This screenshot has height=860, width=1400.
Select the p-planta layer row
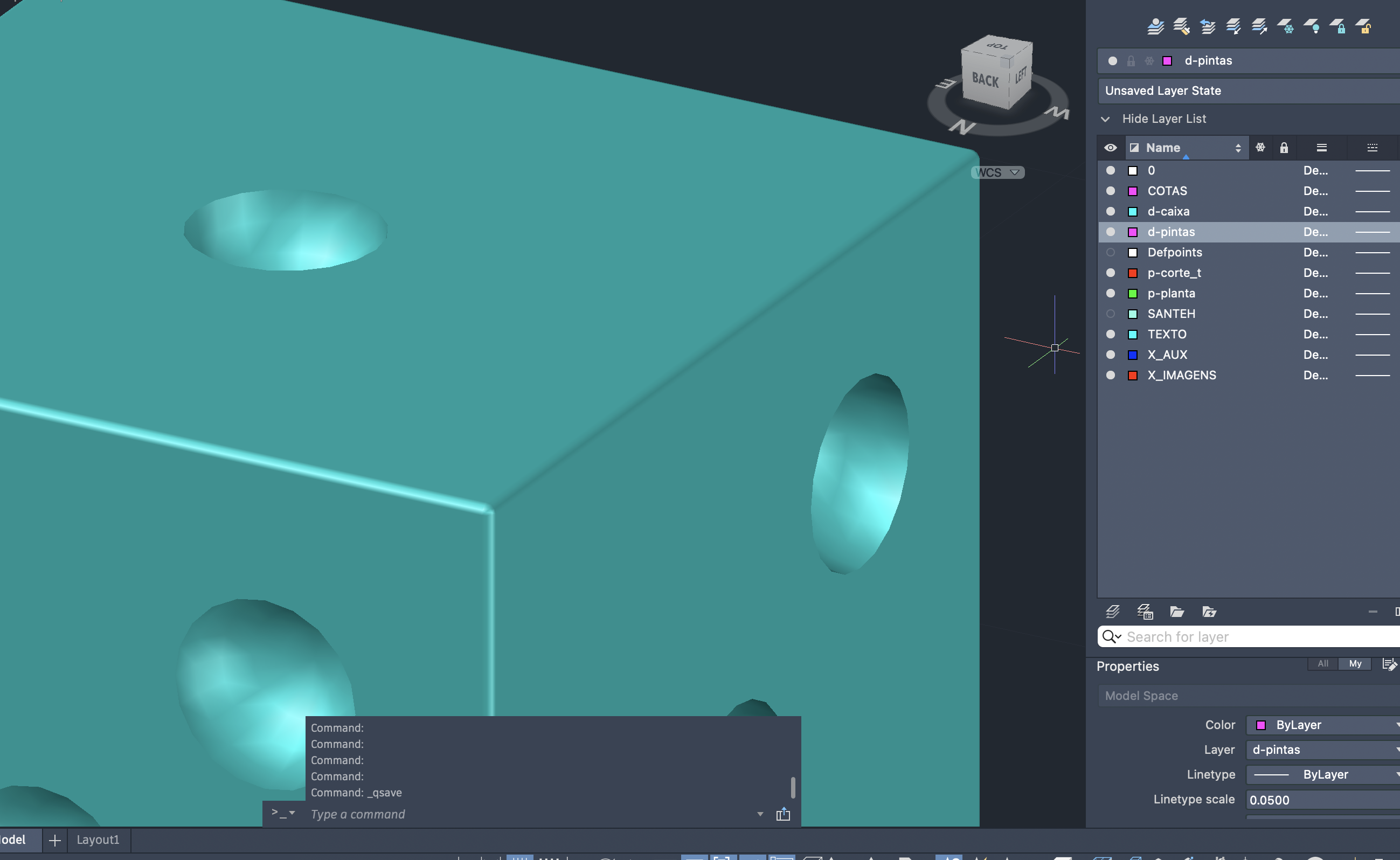(x=1172, y=293)
